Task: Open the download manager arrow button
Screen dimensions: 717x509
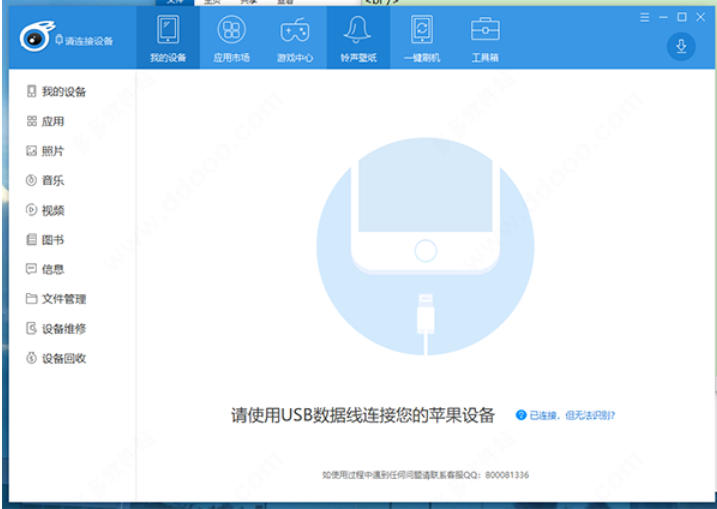Action: (681, 46)
